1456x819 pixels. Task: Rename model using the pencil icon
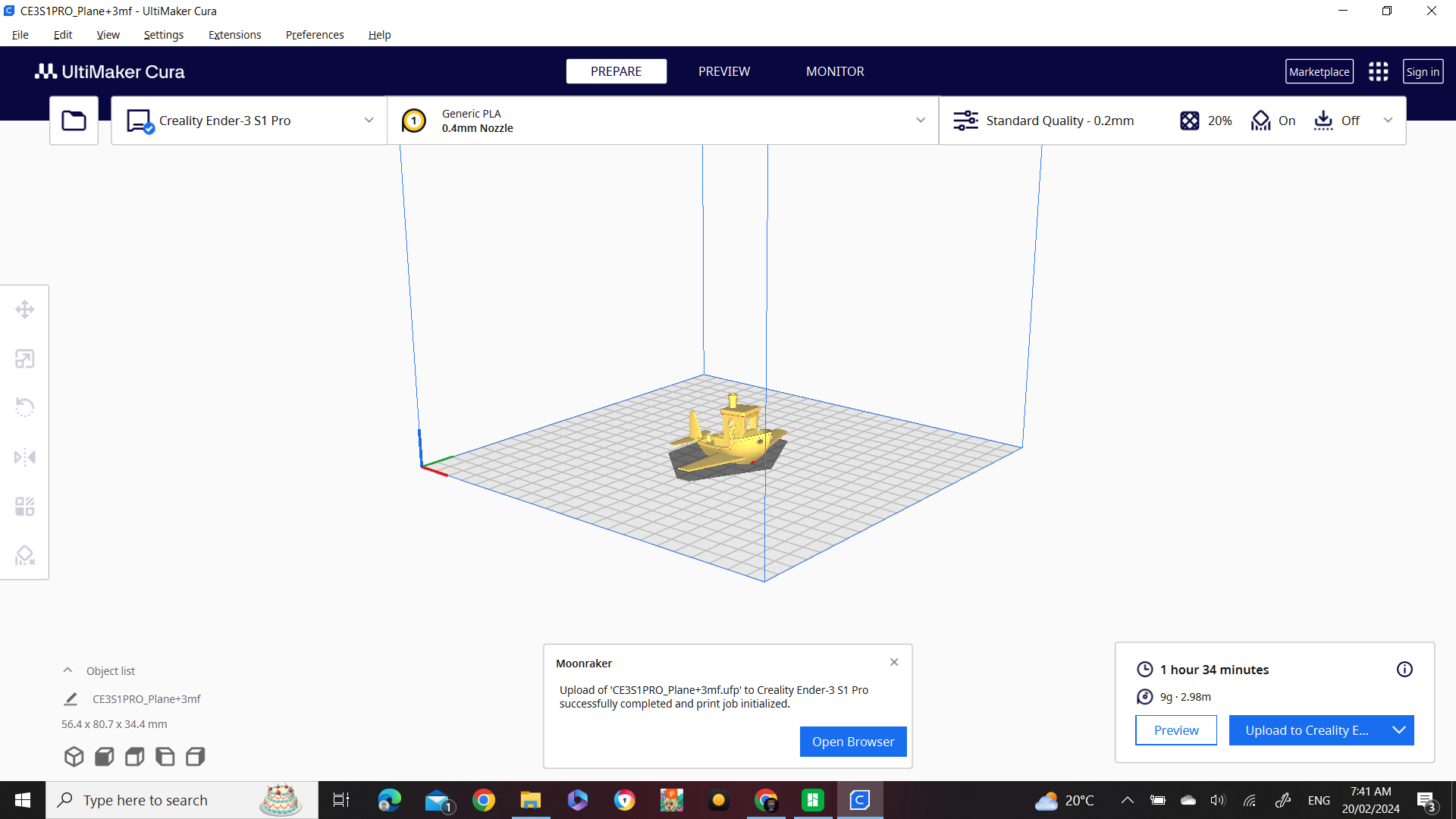71,699
